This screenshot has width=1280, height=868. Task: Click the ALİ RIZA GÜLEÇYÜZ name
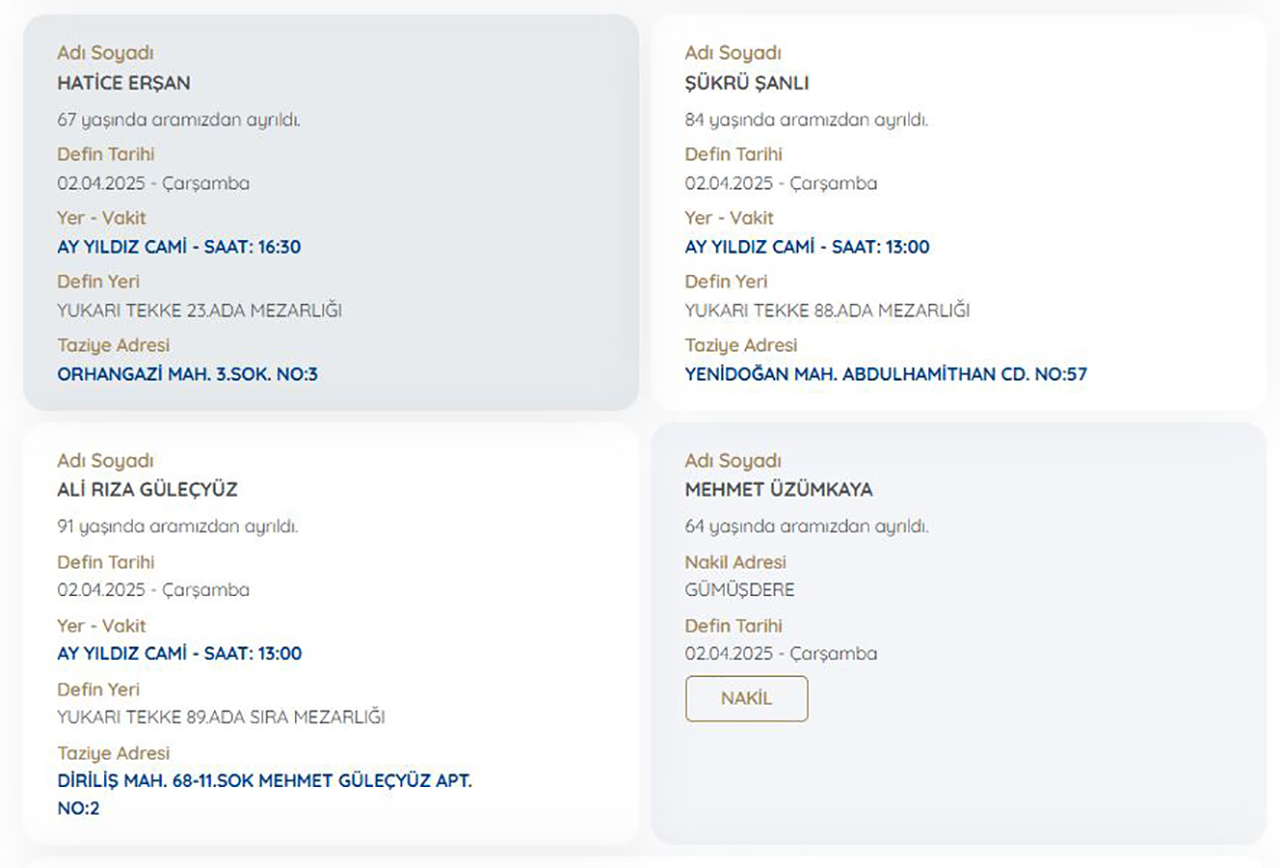coord(147,490)
